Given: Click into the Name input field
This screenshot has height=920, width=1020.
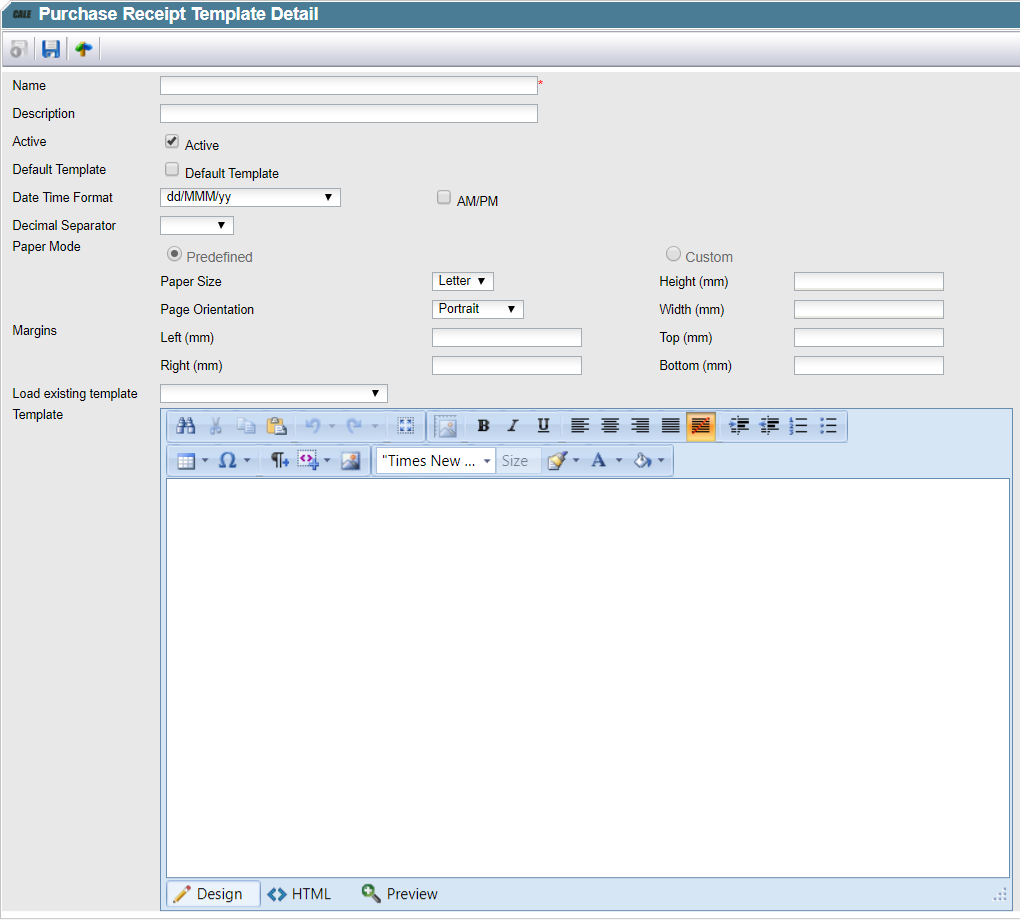Looking at the screenshot, I should 349,85.
